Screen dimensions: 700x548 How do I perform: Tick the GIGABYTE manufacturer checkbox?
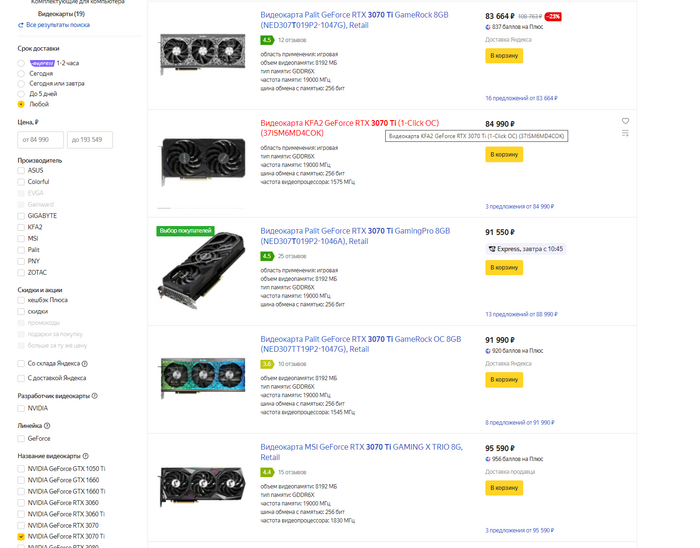(x=22, y=215)
